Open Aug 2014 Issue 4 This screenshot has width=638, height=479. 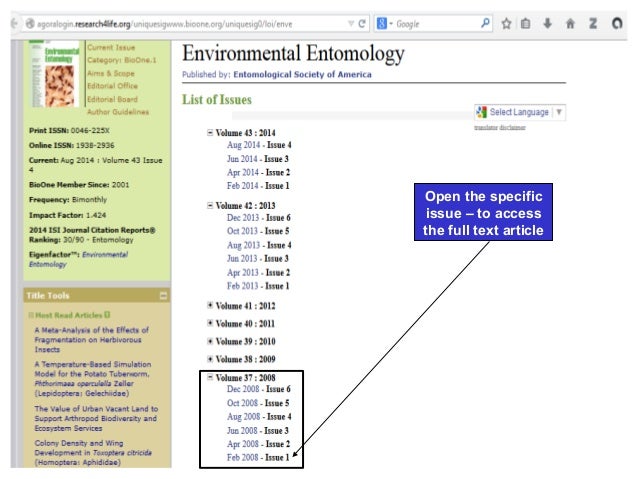(x=259, y=145)
